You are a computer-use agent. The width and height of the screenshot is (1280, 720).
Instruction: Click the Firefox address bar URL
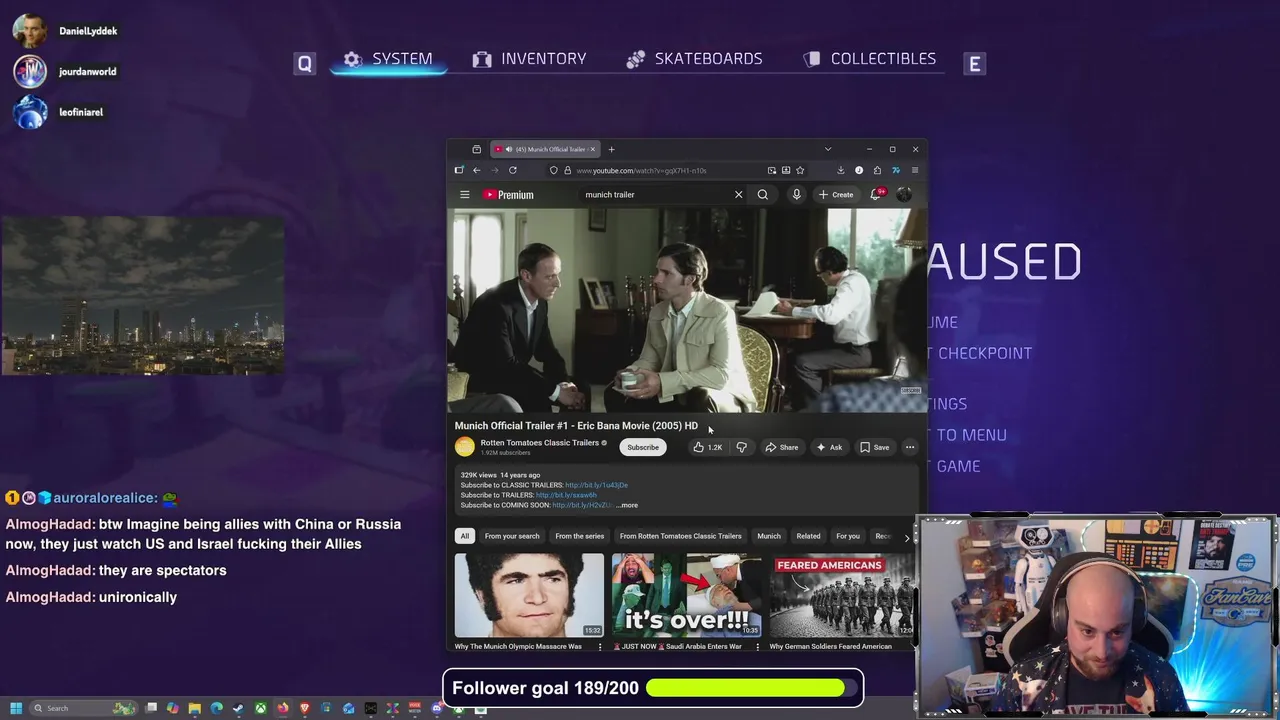click(641, 170)
